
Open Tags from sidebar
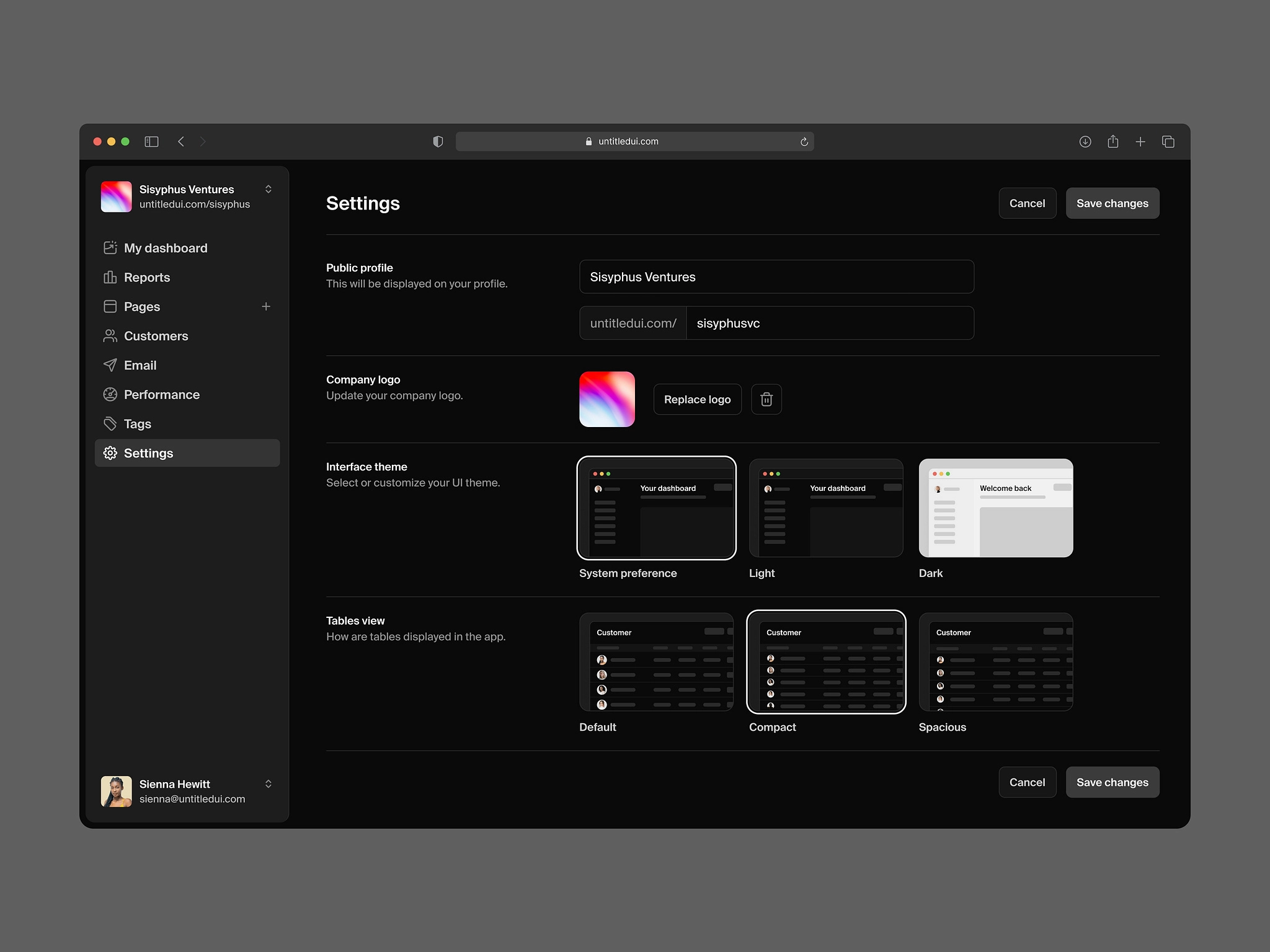click(187, 424)
